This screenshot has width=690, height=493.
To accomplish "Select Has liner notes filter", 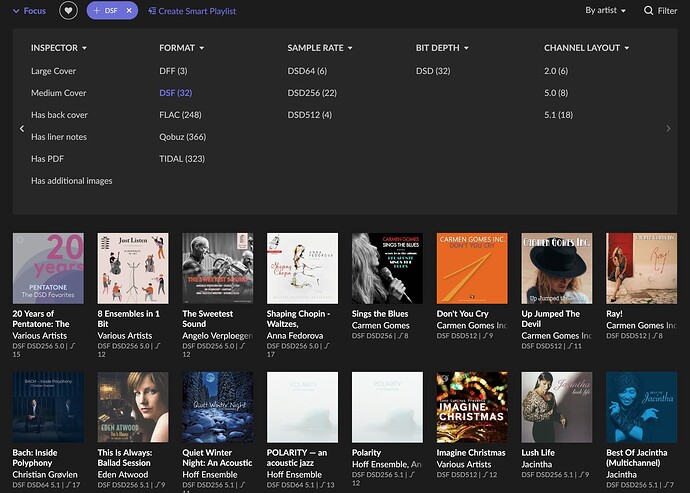I will point(59,137).
